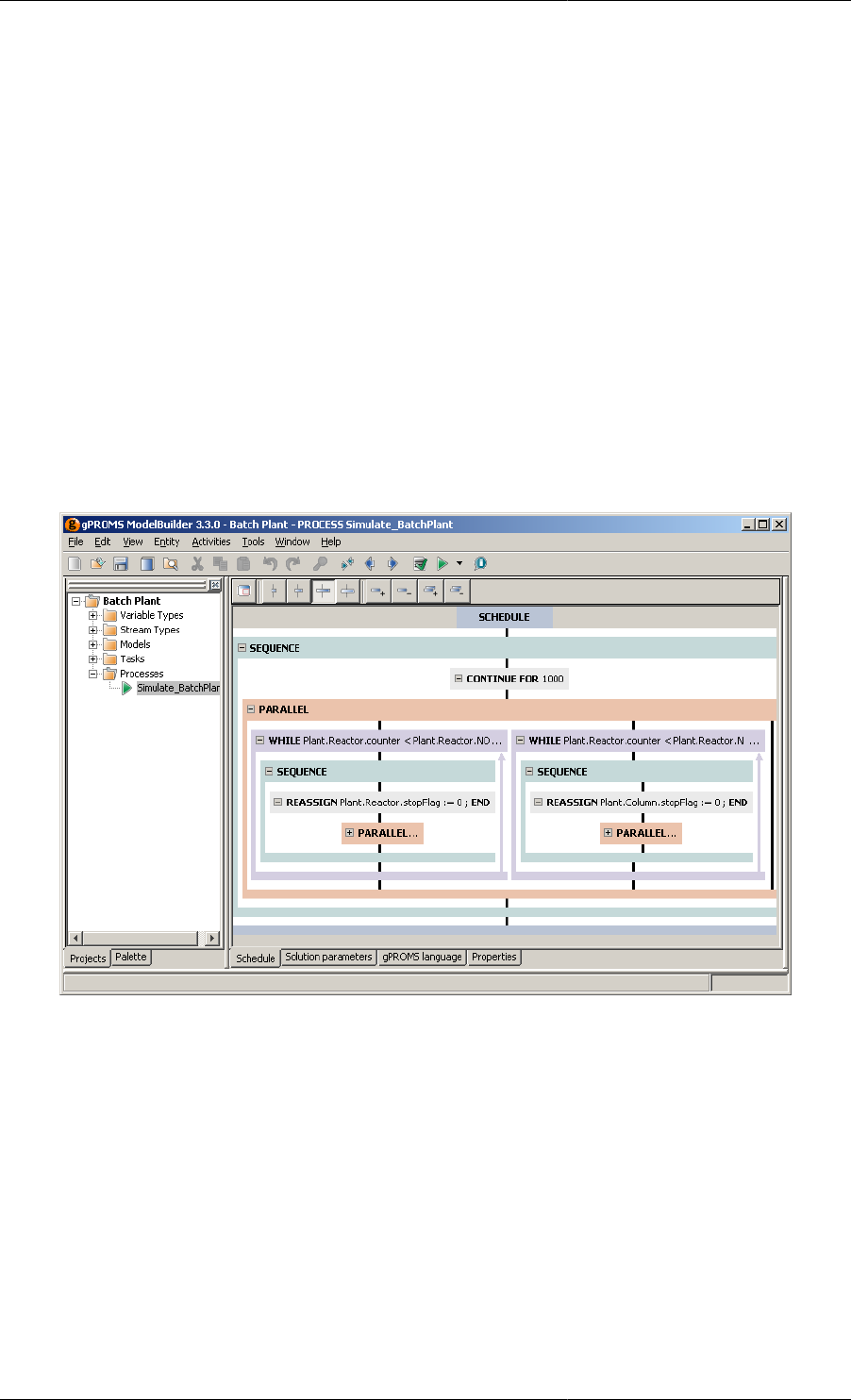Collapse the top PARALLEL block
This screenshot has height=1400, width=851.
pos(251,709)
